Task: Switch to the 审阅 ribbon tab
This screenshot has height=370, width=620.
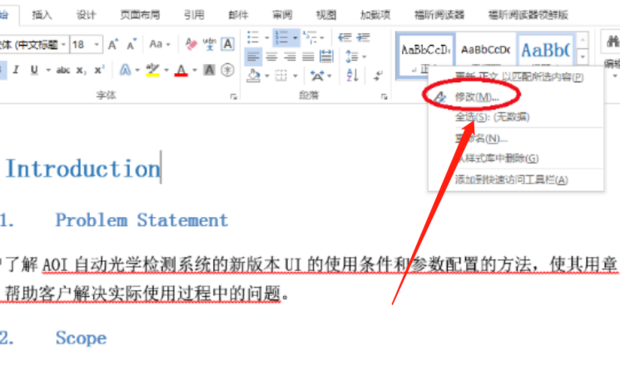Action: pyautogui.click(x=282, y=15)
